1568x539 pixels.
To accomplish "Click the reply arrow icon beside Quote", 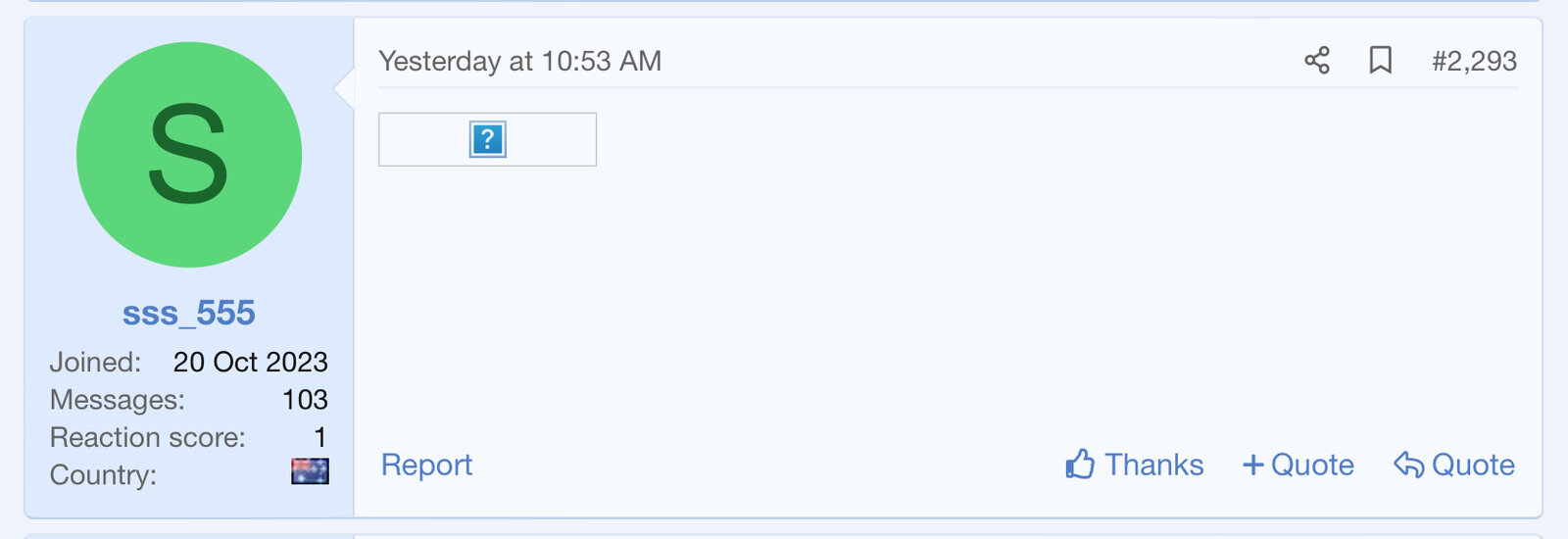I will pyautogui.click(x=1408, y=465).
